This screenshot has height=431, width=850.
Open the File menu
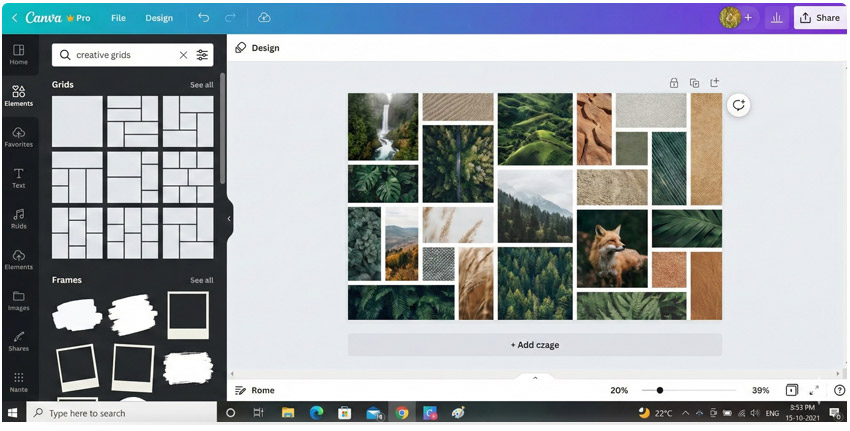coord(118,18)
